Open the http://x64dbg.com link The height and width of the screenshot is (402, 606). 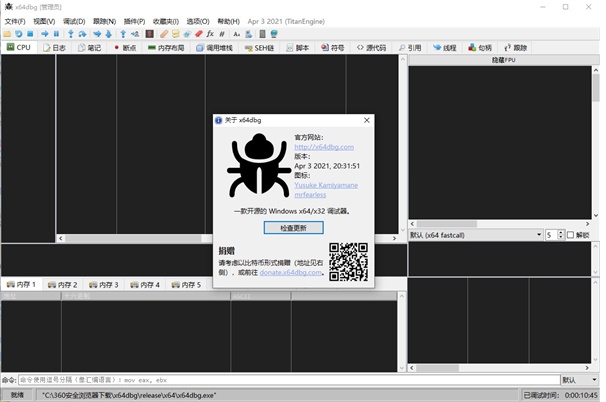click(324, 147)
